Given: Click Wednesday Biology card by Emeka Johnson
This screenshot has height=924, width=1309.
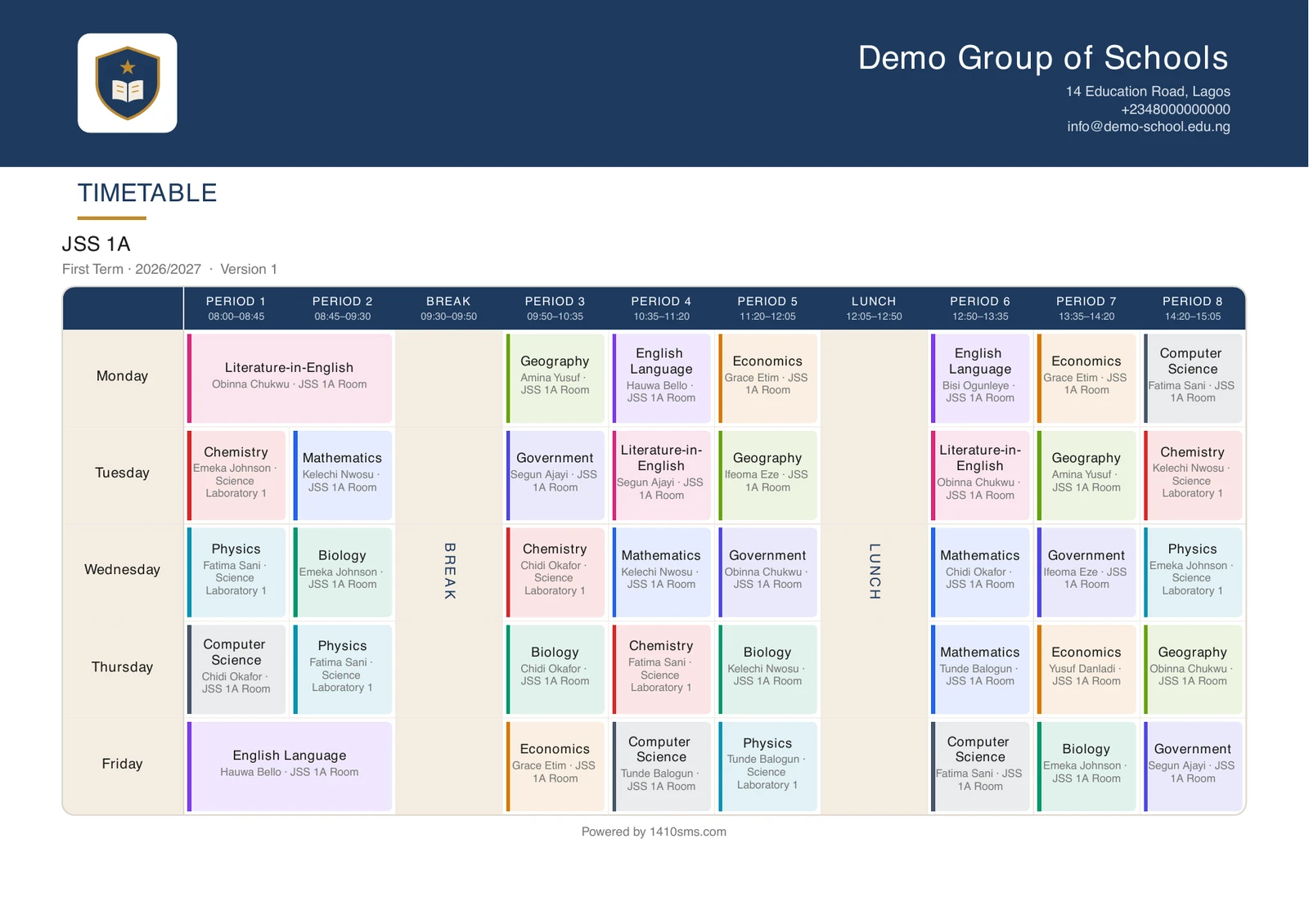Looking at the screenshot, I should (x=343, y=572).
